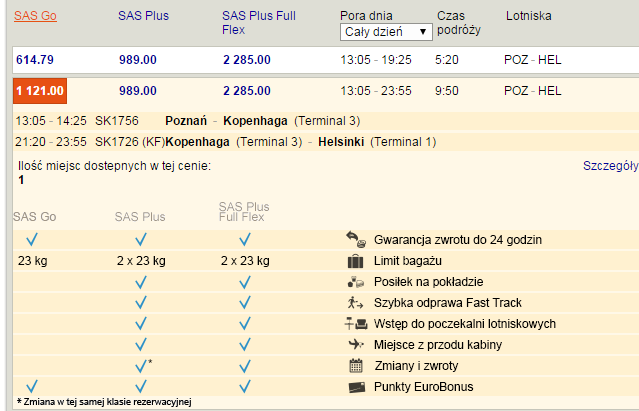Viewport: 639px width, 411px height.
Task: Open the Cały dzień time-of-day dropdown
Action: point(386,32)
